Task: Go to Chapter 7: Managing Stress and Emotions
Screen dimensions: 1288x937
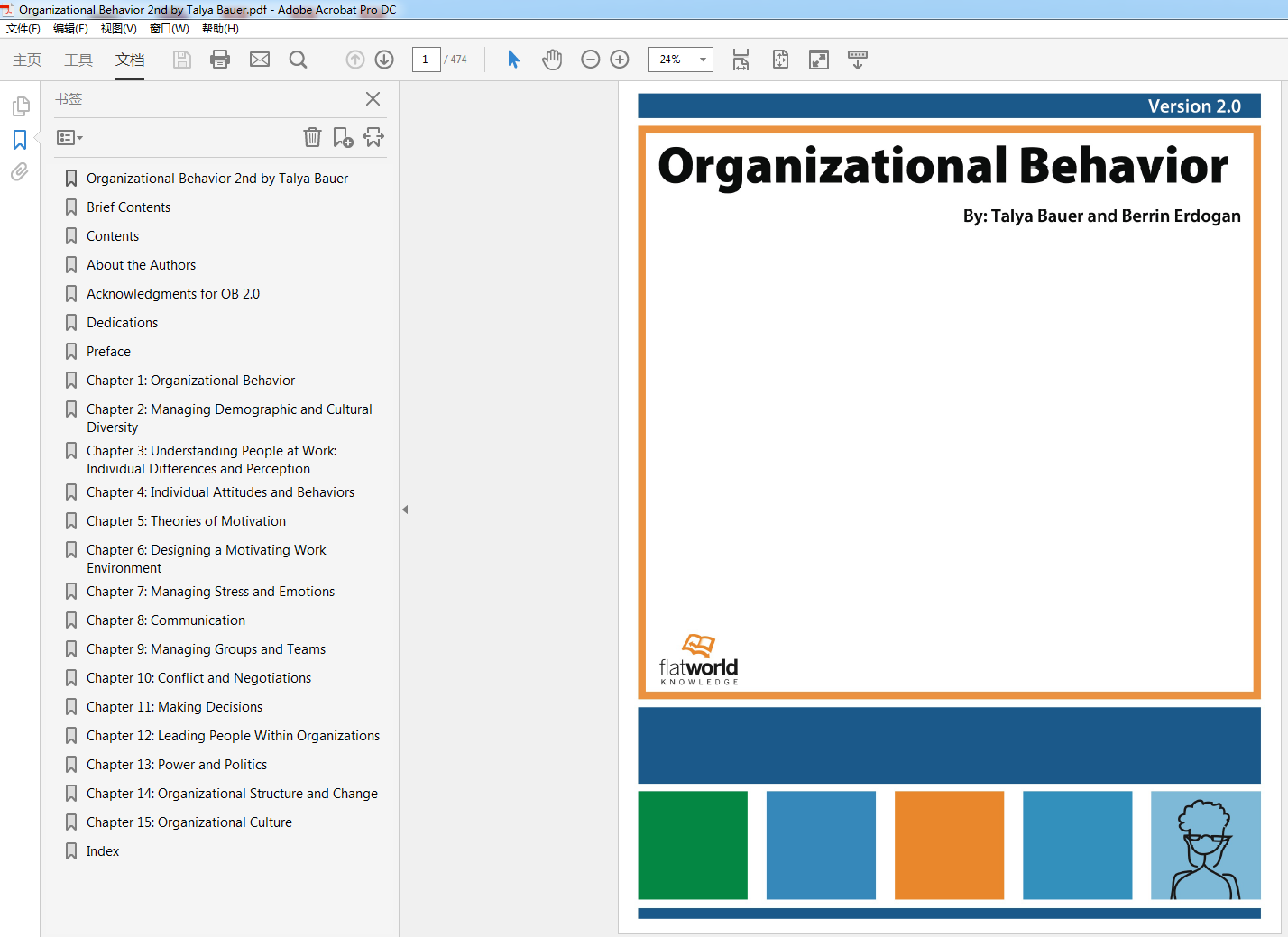Action: (210, 592)
